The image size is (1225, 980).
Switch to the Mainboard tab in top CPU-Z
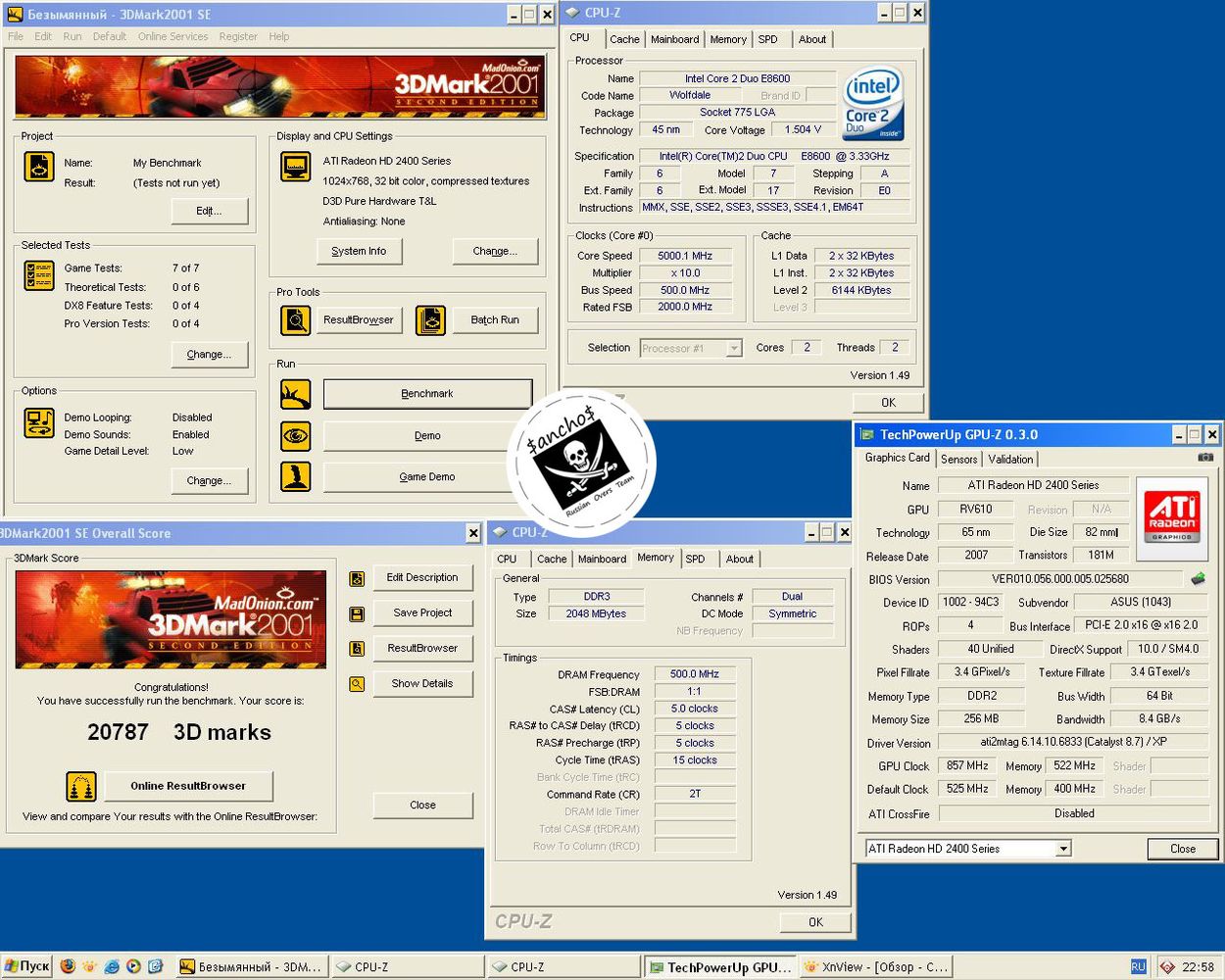[x=675, y=39]
